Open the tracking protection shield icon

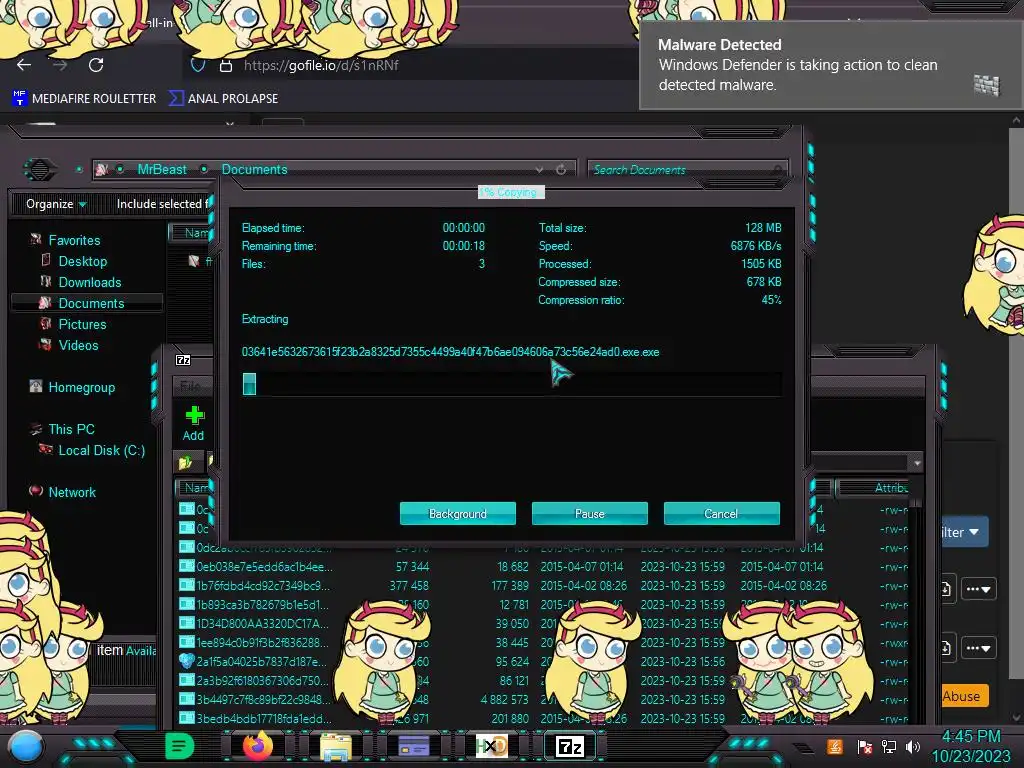coord(198,65)
